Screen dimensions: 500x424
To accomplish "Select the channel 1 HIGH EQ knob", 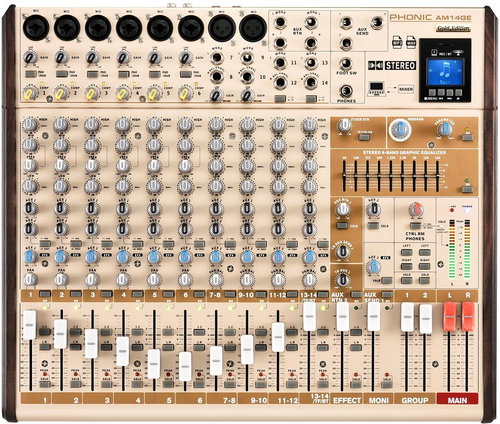I will [30, 125].
